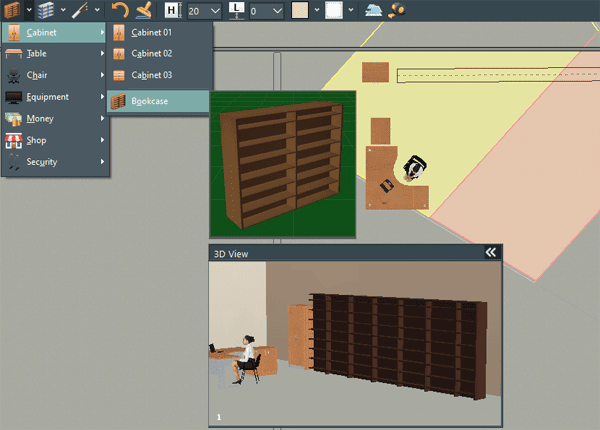
Task: Select the undo arrow icon
Action: (120, 11)
